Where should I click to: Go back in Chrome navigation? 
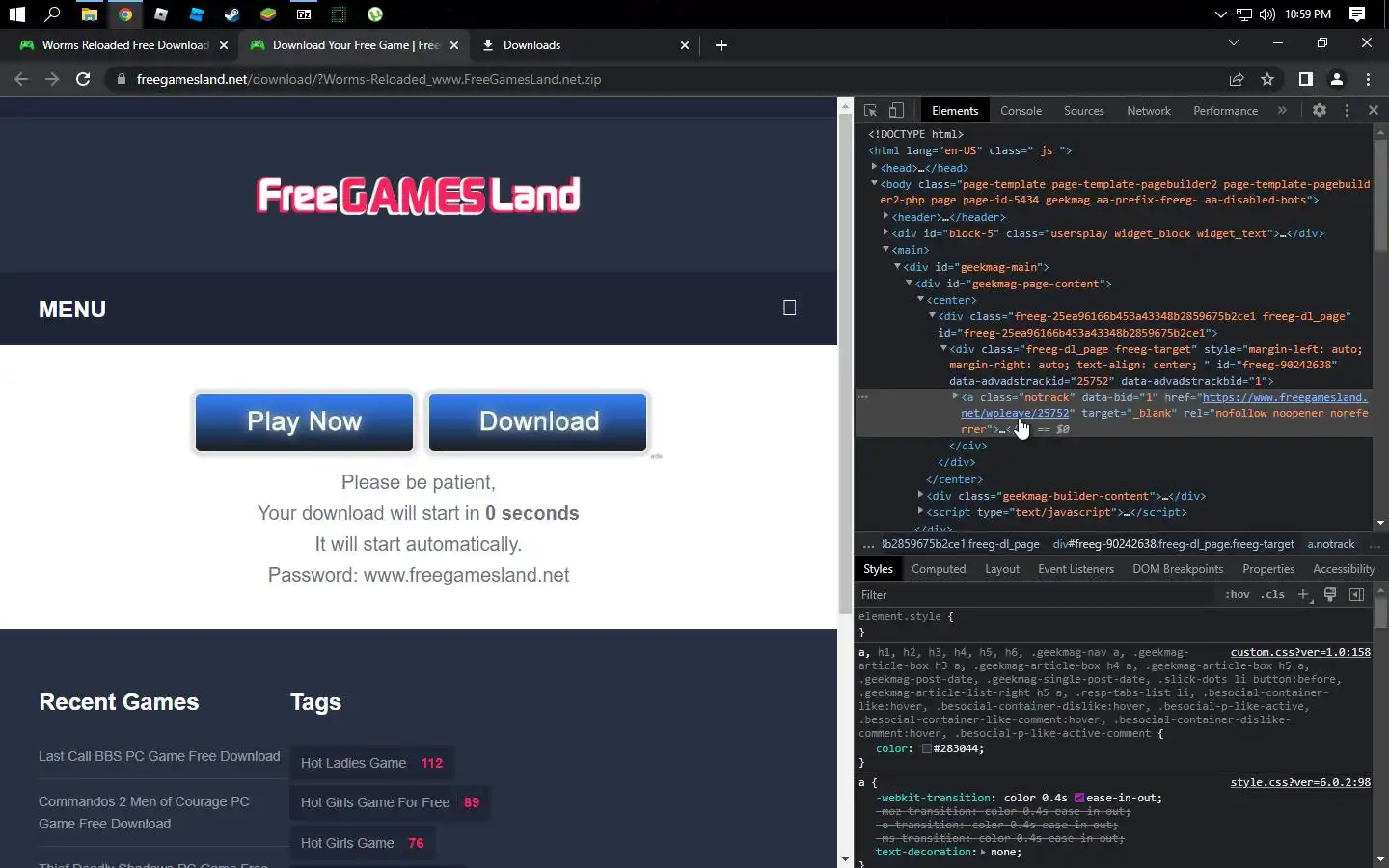pyautogui.click(x=21, y=79)
